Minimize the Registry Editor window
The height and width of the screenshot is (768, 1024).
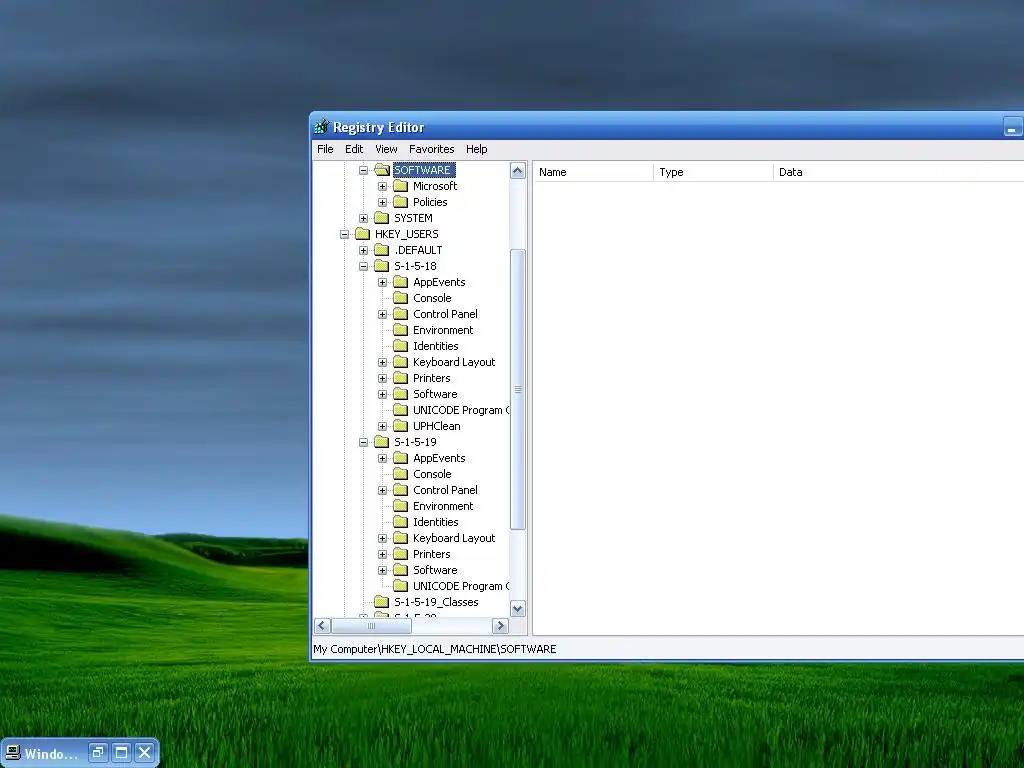coord(1012,127)
